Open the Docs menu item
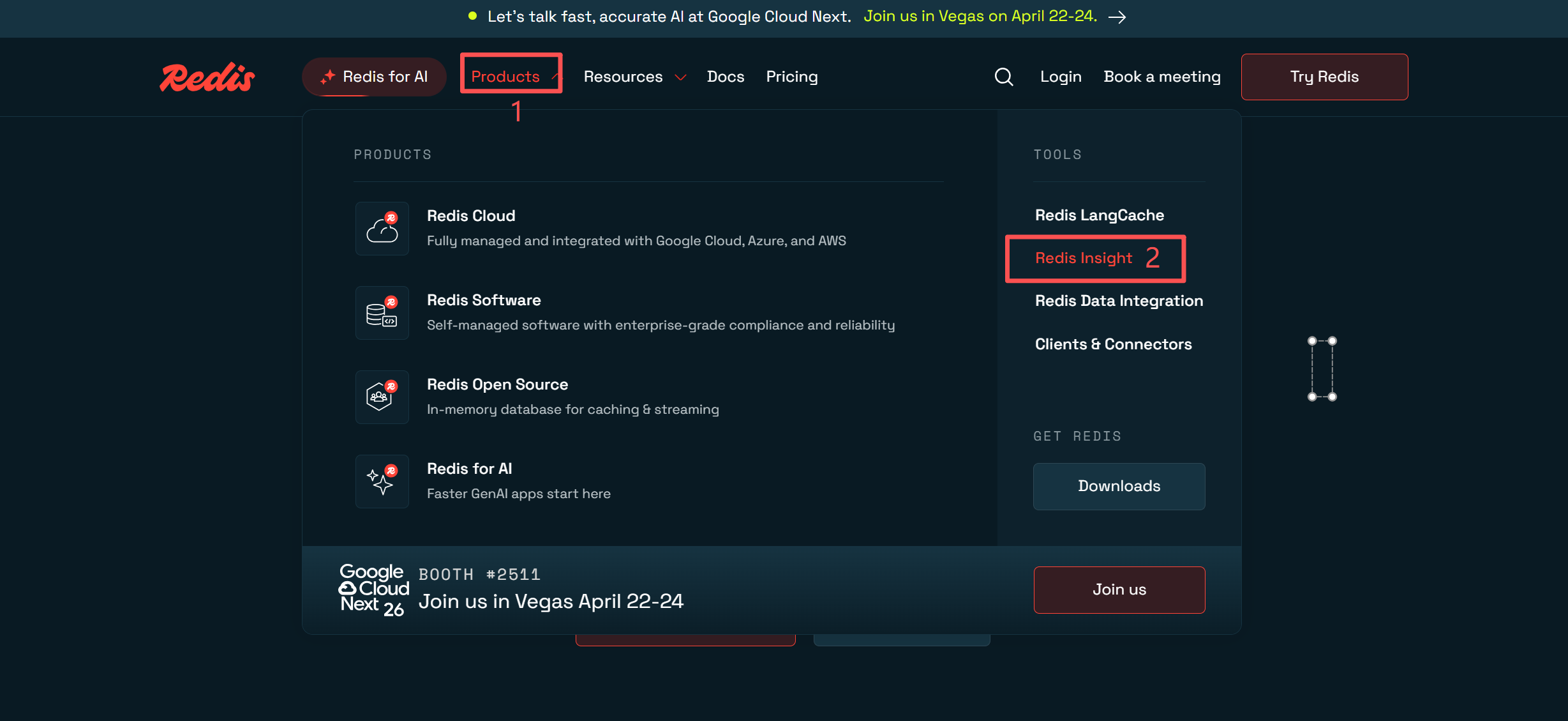This screenshot has height=721, width=1568. (726, 77)
